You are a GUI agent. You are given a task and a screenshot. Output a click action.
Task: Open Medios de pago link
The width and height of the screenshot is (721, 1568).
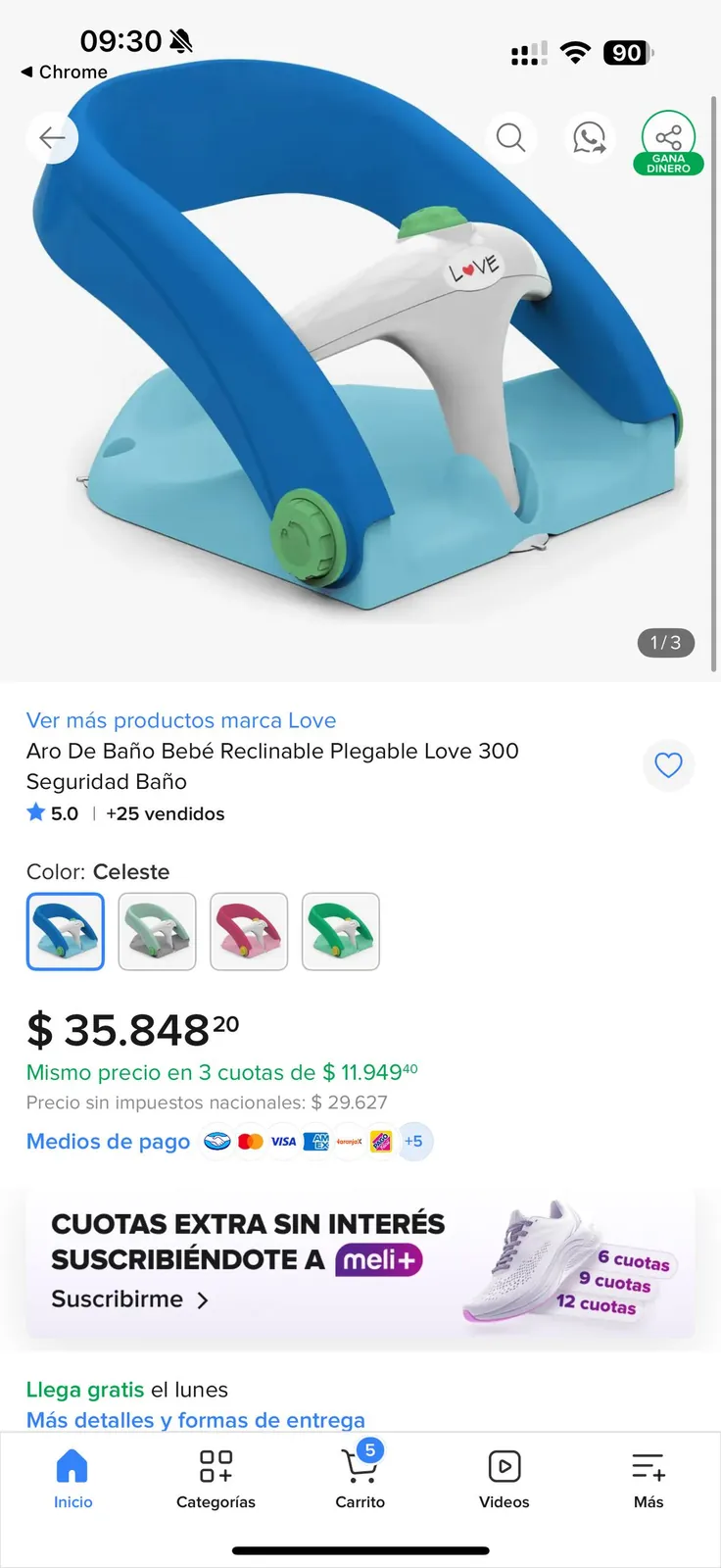pyautogui.click(x=108, y=1142)
